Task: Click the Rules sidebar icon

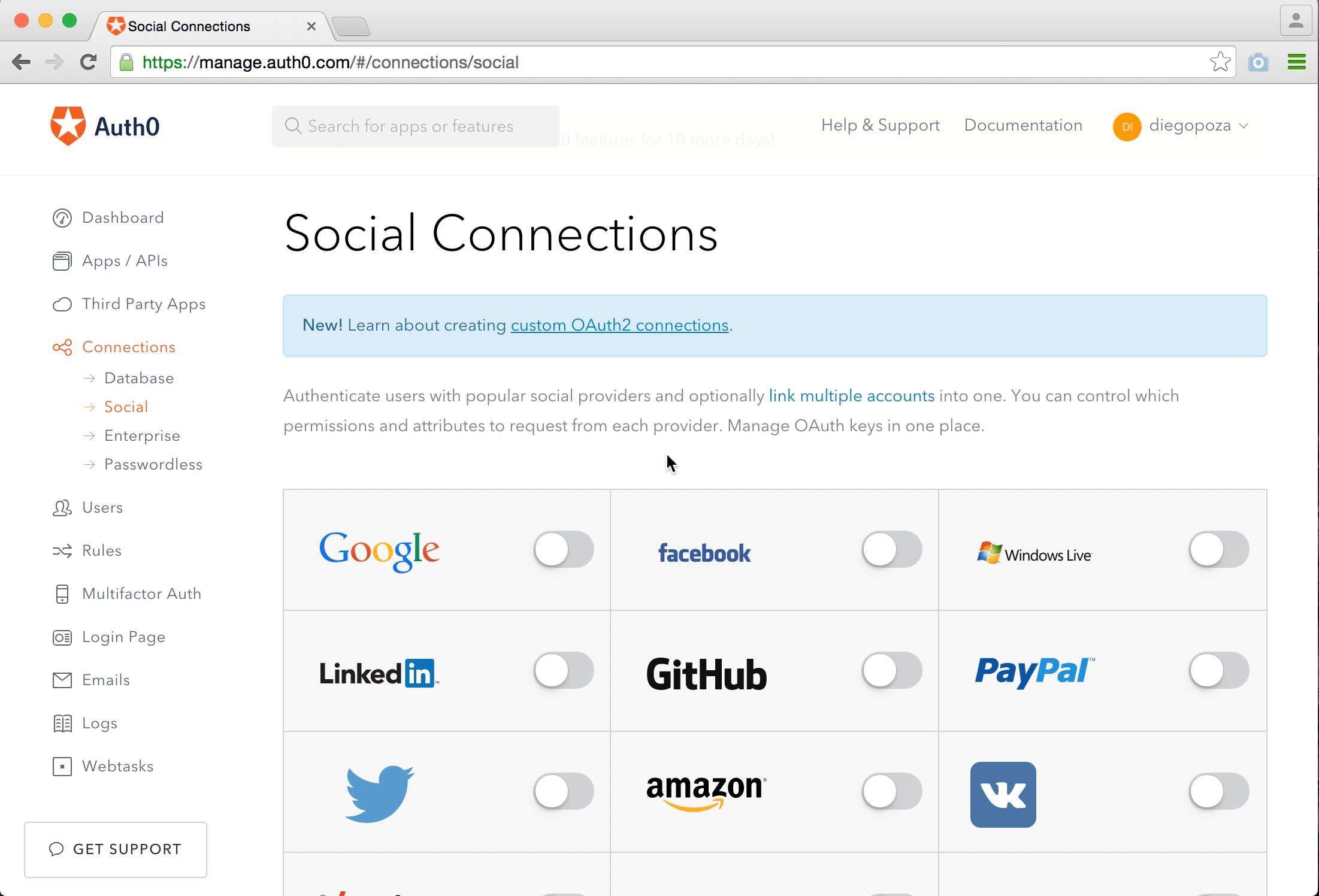Action: (x=62, y=550)
